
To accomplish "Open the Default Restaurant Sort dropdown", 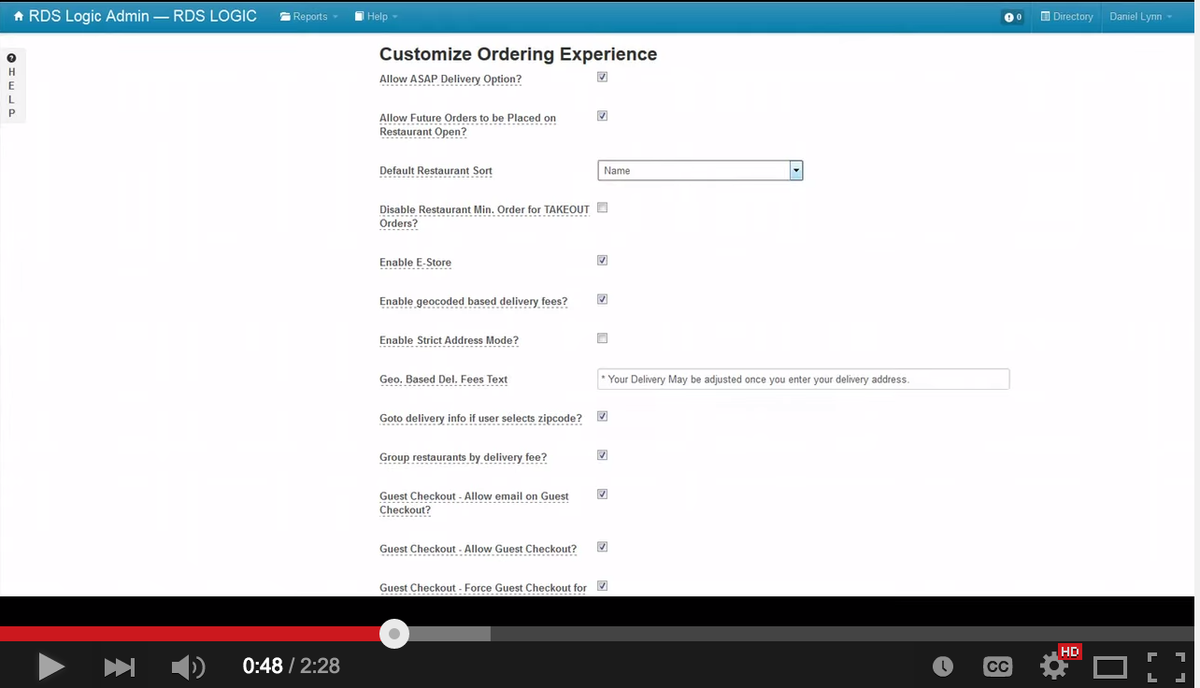I will (700, 171).
